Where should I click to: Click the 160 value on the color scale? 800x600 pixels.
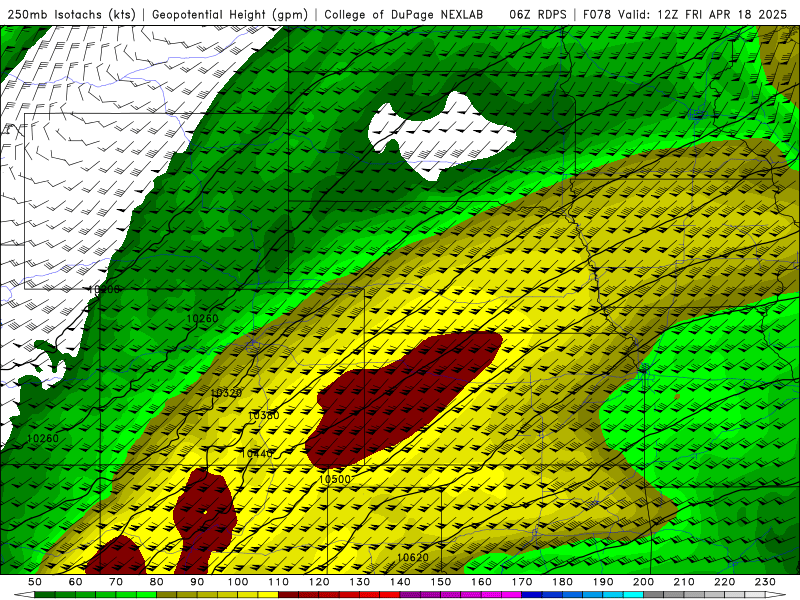pyautogui.click(x=481, y=582)
